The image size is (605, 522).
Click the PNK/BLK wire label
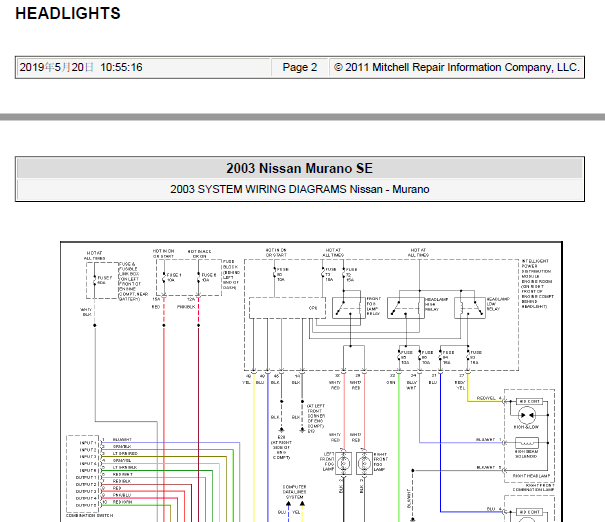(x=186, y=307)
